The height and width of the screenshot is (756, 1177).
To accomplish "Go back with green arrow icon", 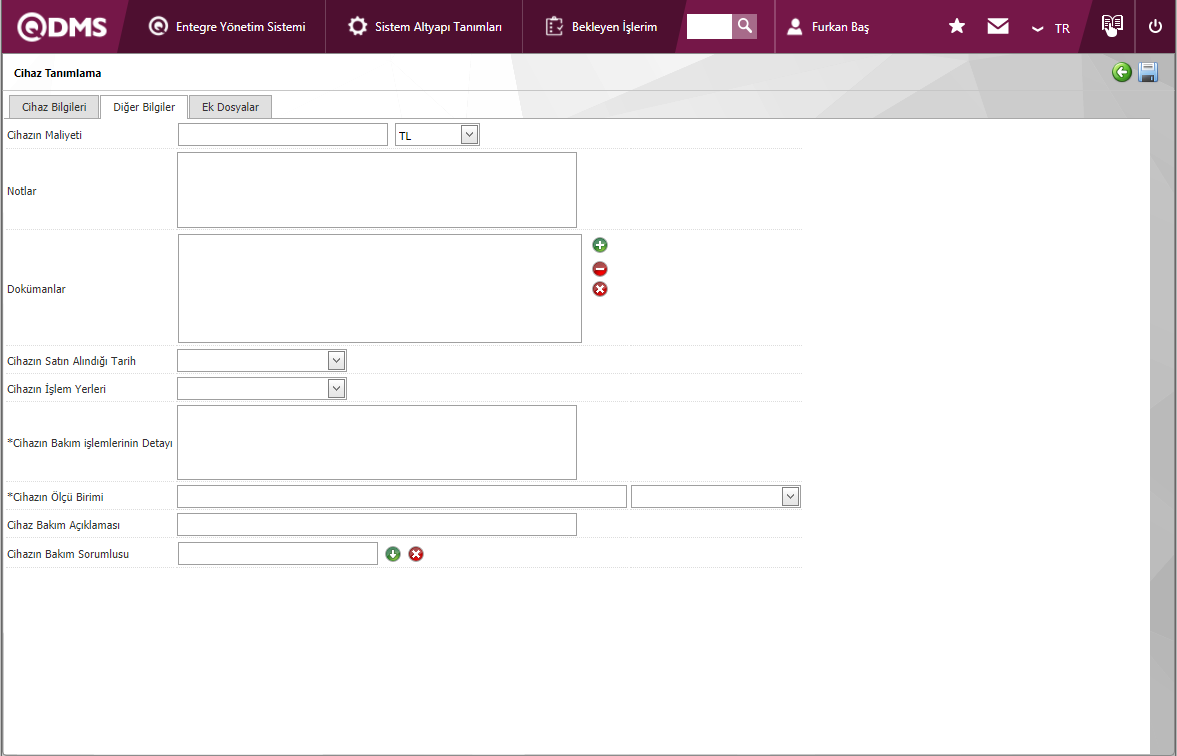I will pyautogui.click(x=1121, y=72).
